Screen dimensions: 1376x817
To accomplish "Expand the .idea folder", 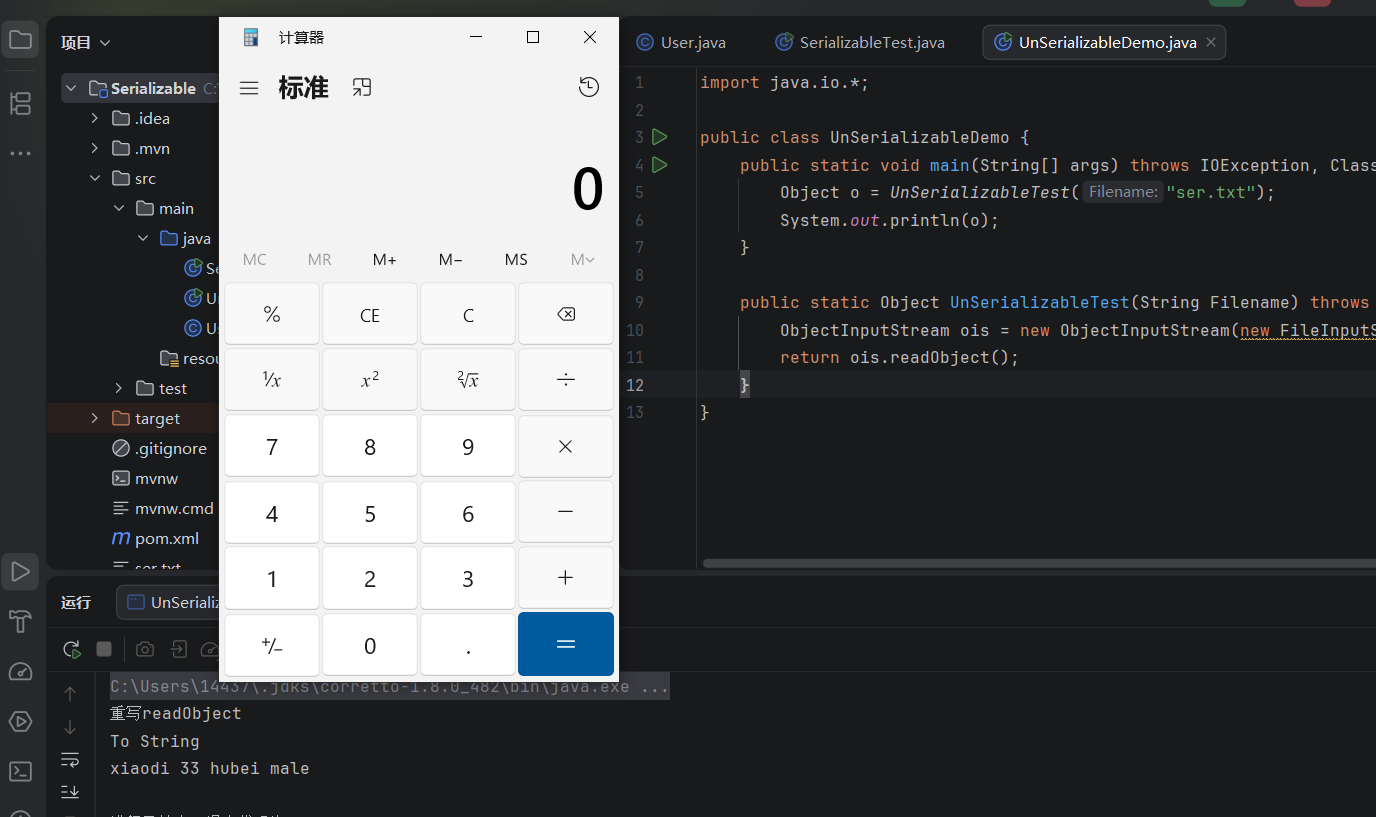I will coord(95,118).
